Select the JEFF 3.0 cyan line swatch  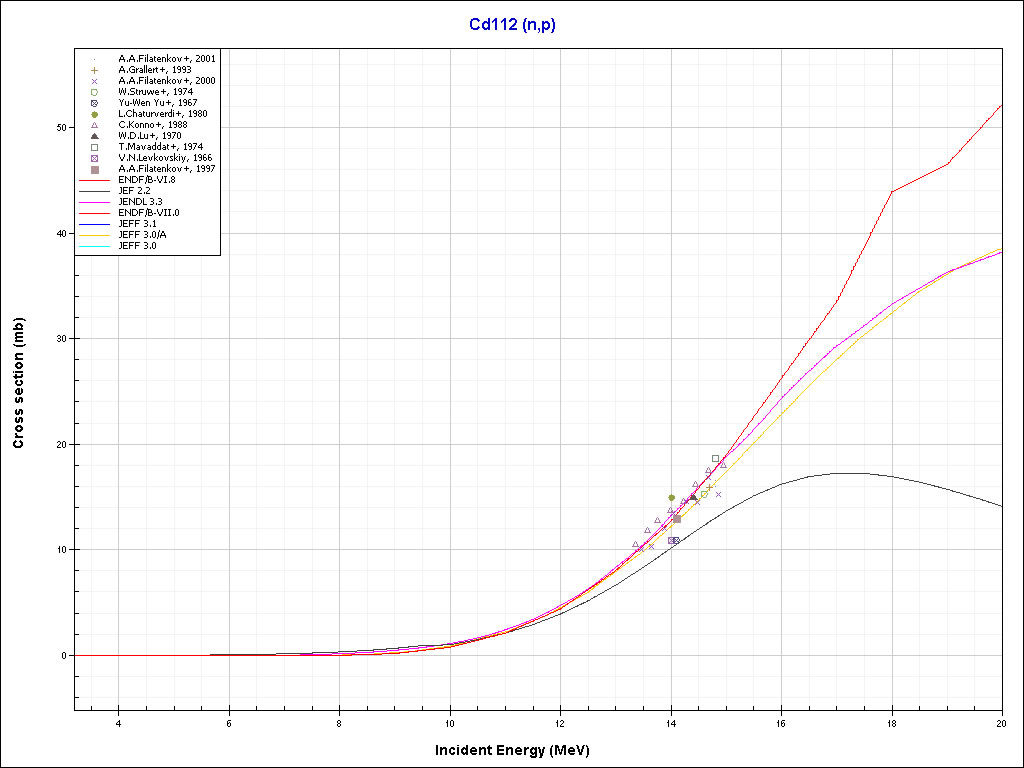(94, 246)
